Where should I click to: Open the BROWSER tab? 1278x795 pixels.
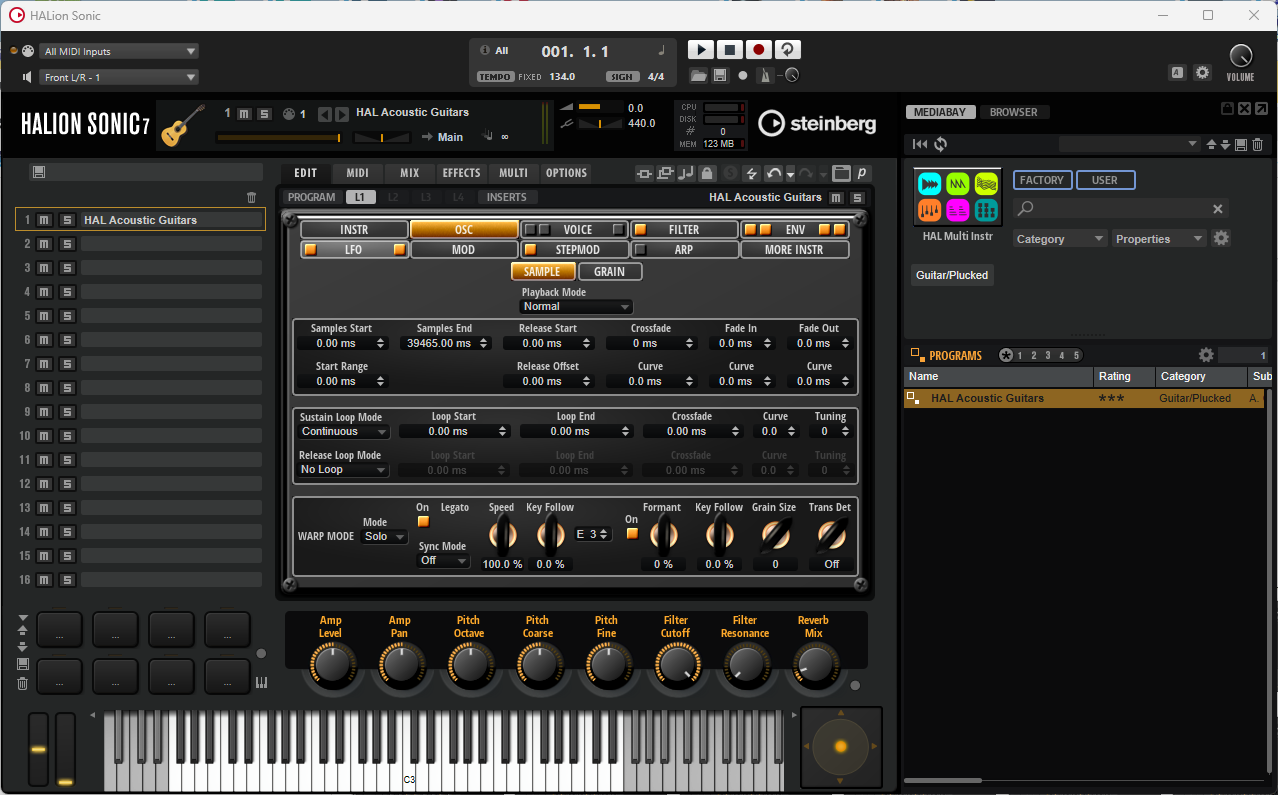1014,112
